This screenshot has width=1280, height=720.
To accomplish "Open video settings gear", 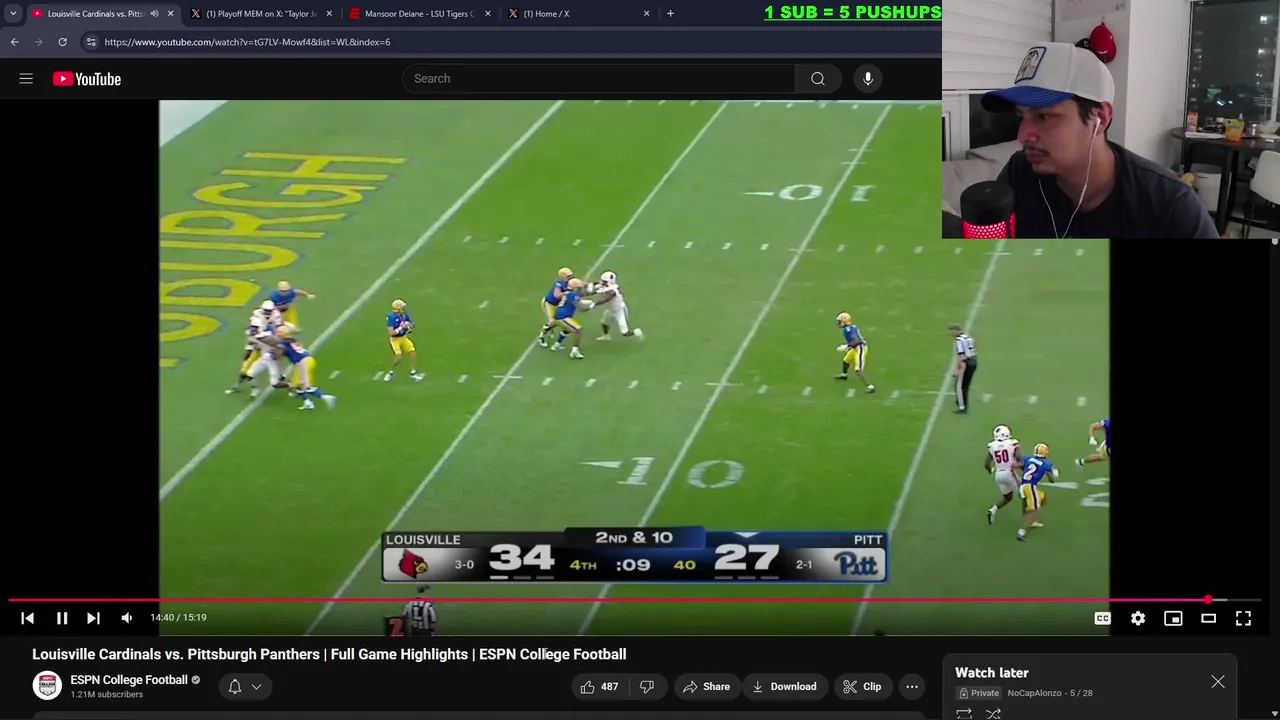I will tap(1138, 618).
